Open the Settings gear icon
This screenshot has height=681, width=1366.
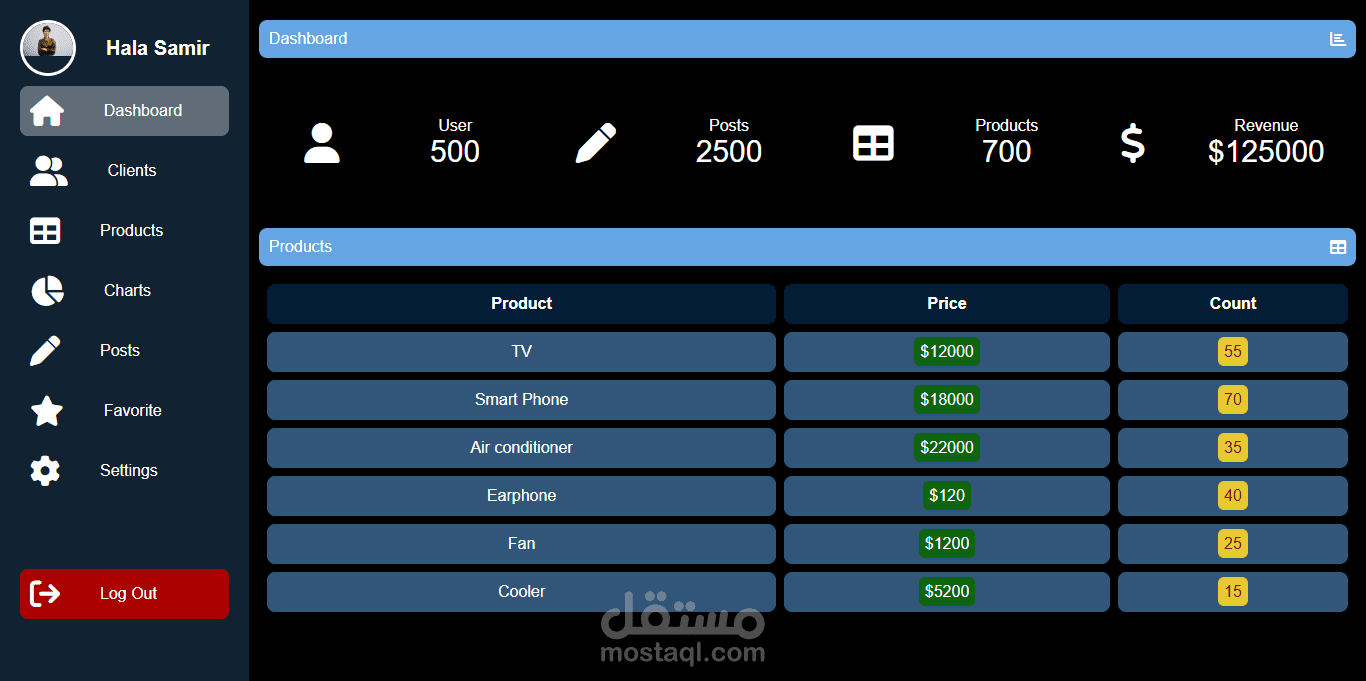pos(45,470)
